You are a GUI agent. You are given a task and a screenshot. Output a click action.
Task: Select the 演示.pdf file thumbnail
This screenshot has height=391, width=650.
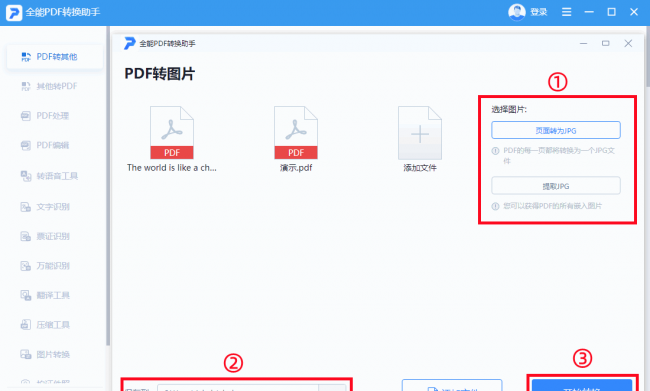tap(296, 139)
